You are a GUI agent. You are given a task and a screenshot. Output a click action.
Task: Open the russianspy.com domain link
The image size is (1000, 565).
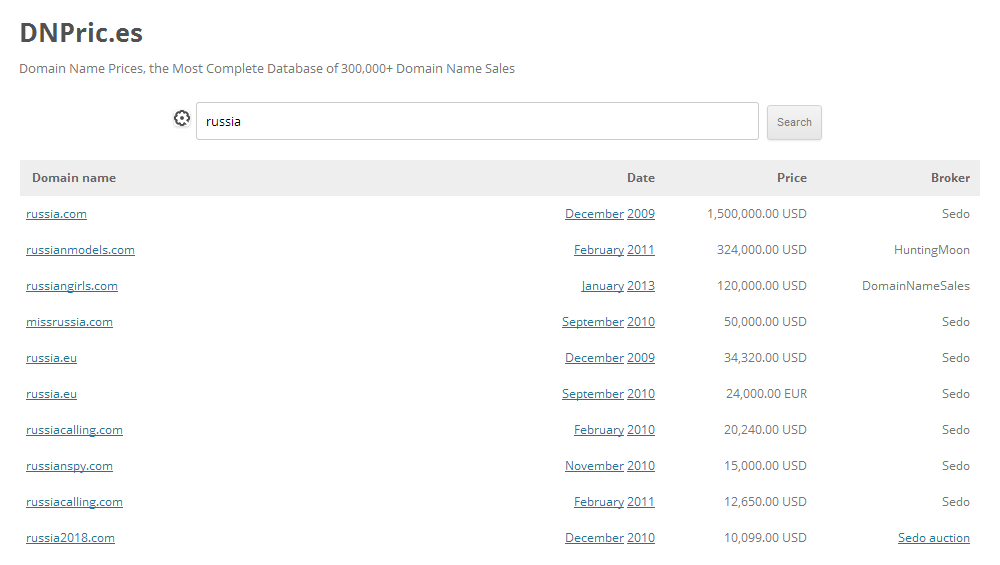(x=69, y=466)
